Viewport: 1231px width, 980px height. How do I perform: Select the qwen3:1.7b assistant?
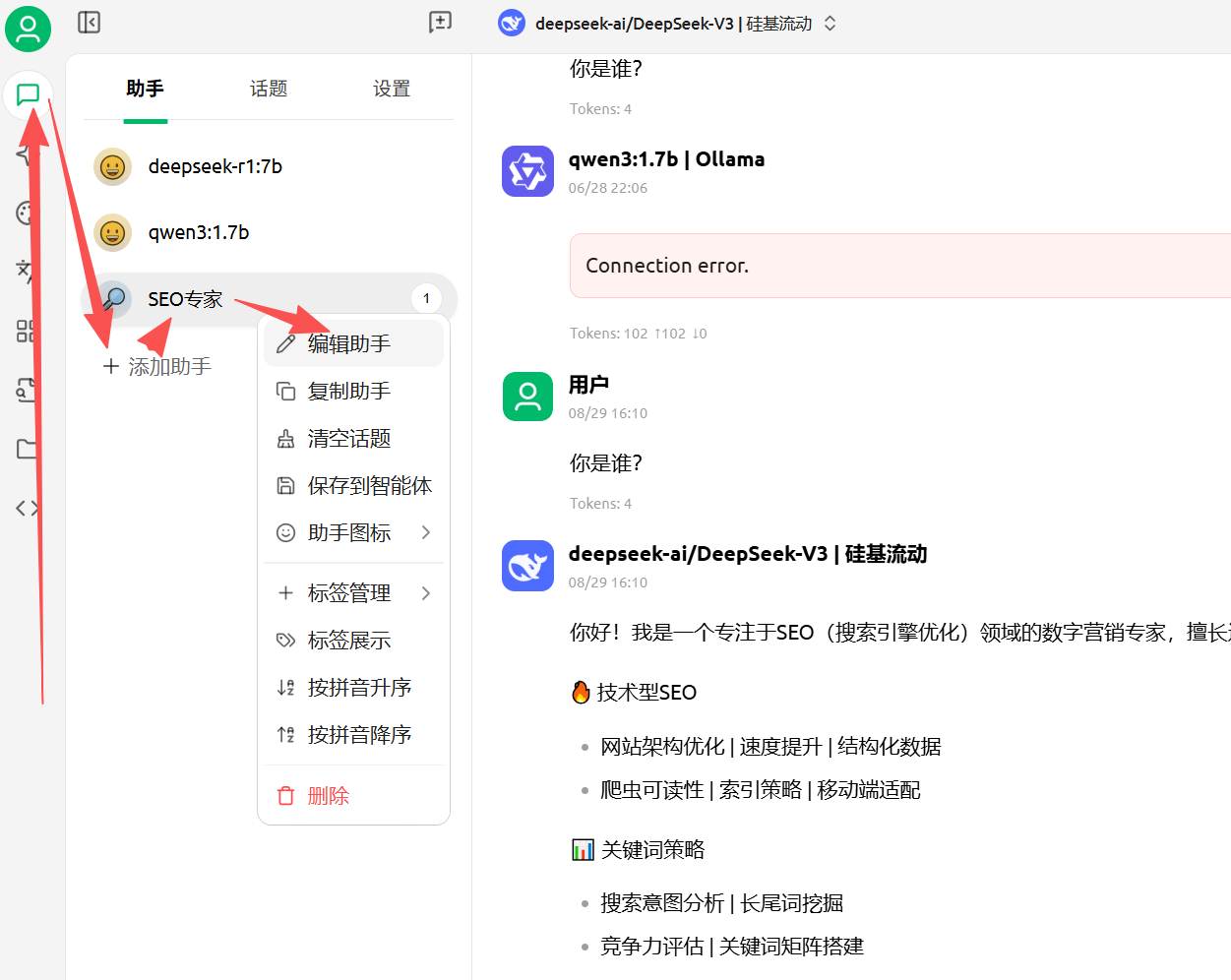point(269,232)
